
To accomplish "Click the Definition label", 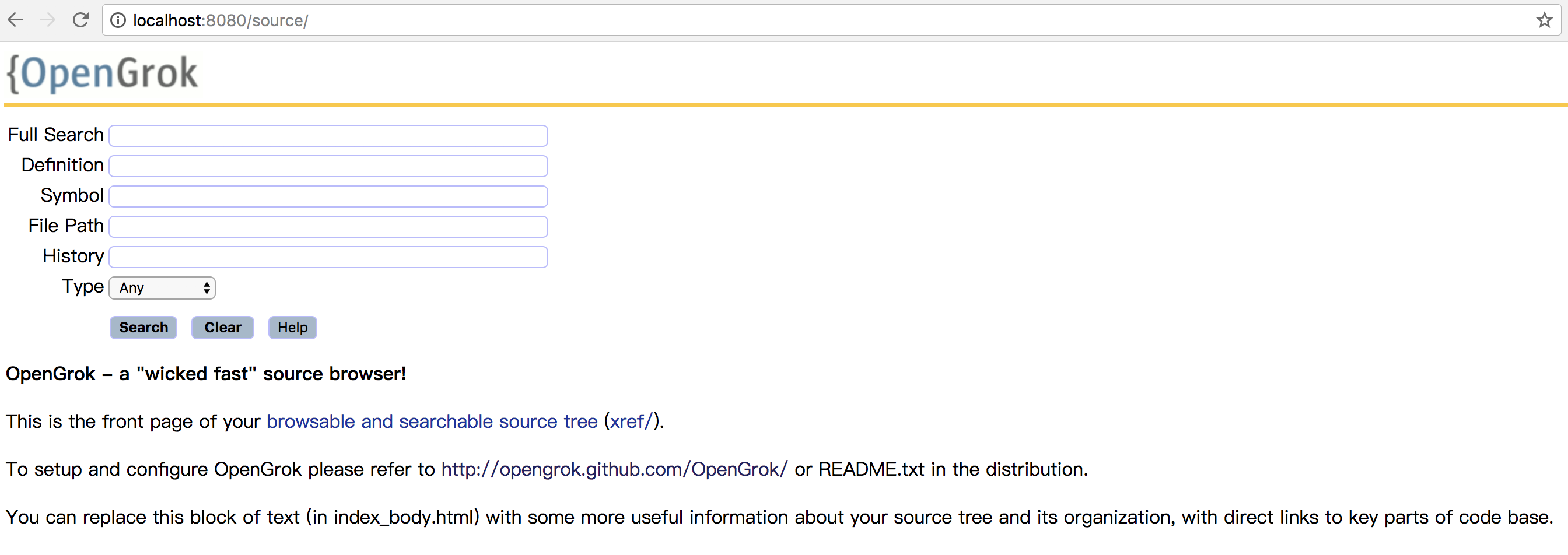I will coord(62,166).
